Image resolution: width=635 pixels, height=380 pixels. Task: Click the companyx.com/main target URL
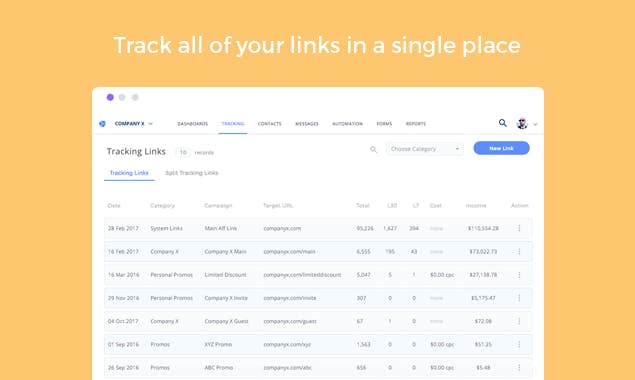[290, 252]
